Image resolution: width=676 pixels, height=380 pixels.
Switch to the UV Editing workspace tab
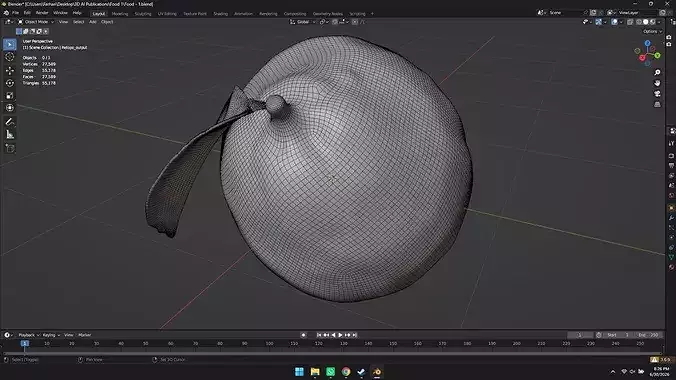pyautogui.click(x=167, y=14)
